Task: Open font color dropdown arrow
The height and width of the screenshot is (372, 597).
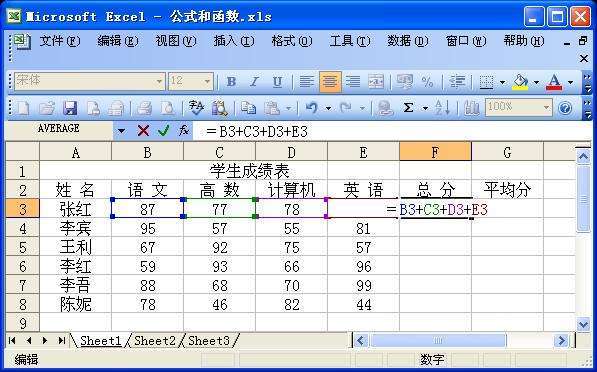Action: point(570,82)
